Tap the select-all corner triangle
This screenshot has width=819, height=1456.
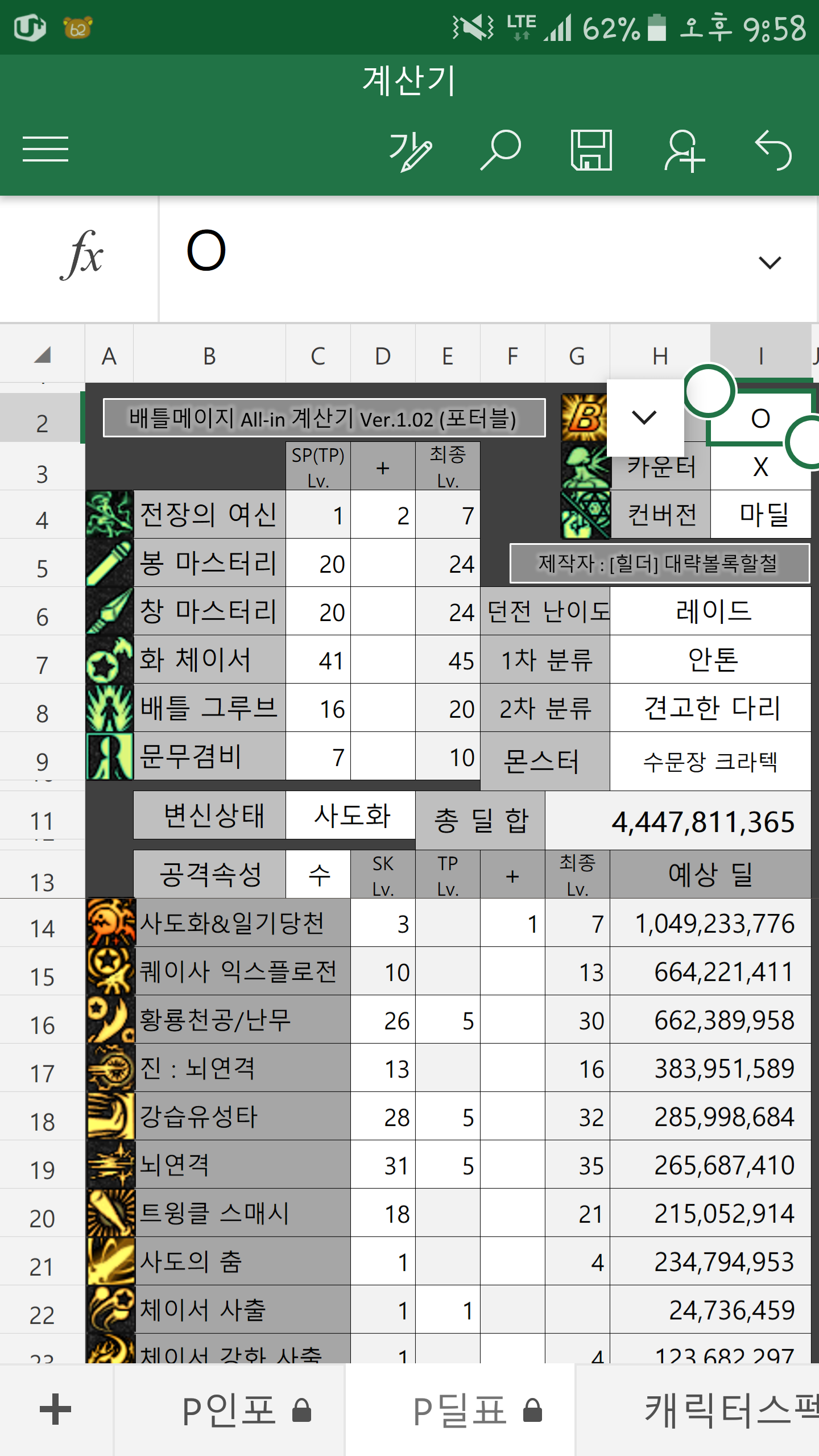43,355
